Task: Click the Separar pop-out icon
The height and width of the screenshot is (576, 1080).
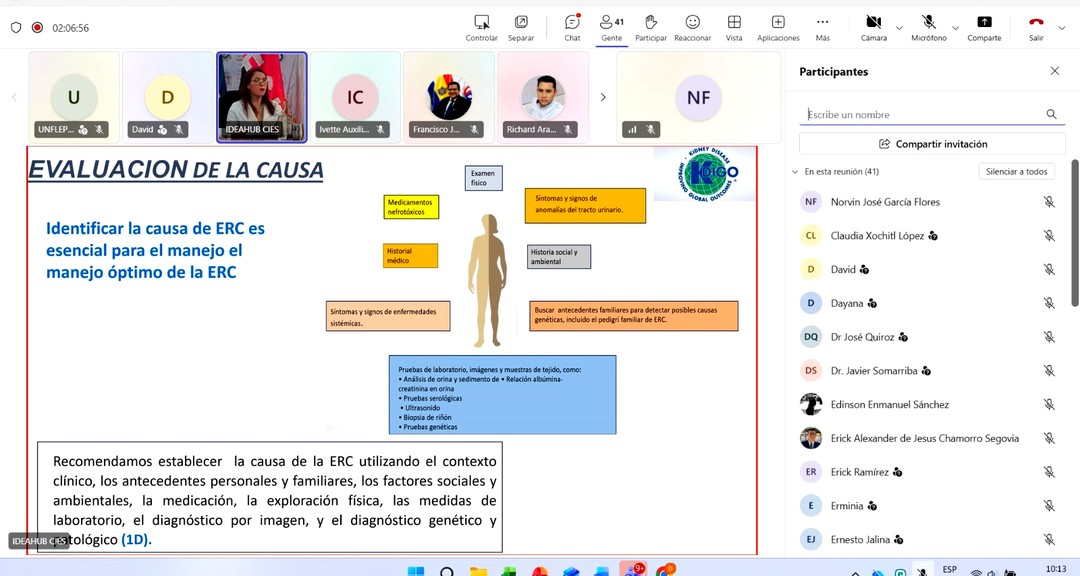Action: (x=521, y=26)
